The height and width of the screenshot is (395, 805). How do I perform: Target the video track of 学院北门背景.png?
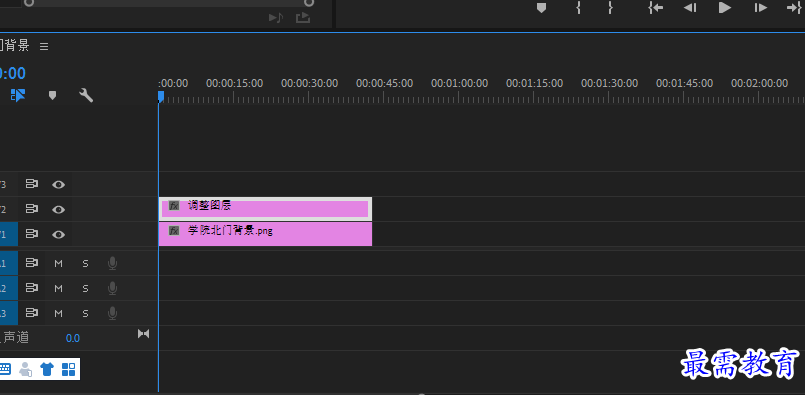9,234
